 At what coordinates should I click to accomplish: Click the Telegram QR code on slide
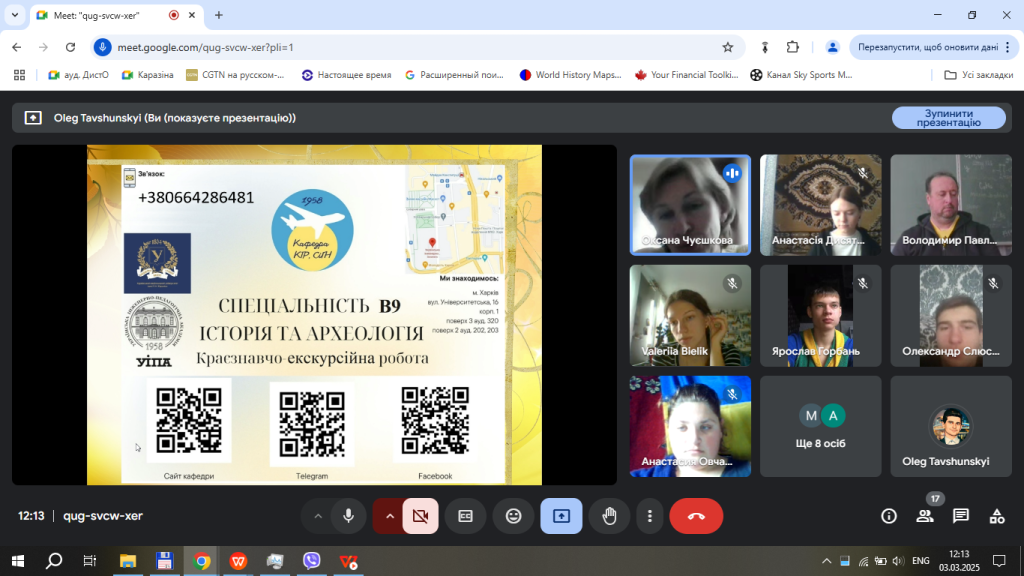(x=312, y=424)
